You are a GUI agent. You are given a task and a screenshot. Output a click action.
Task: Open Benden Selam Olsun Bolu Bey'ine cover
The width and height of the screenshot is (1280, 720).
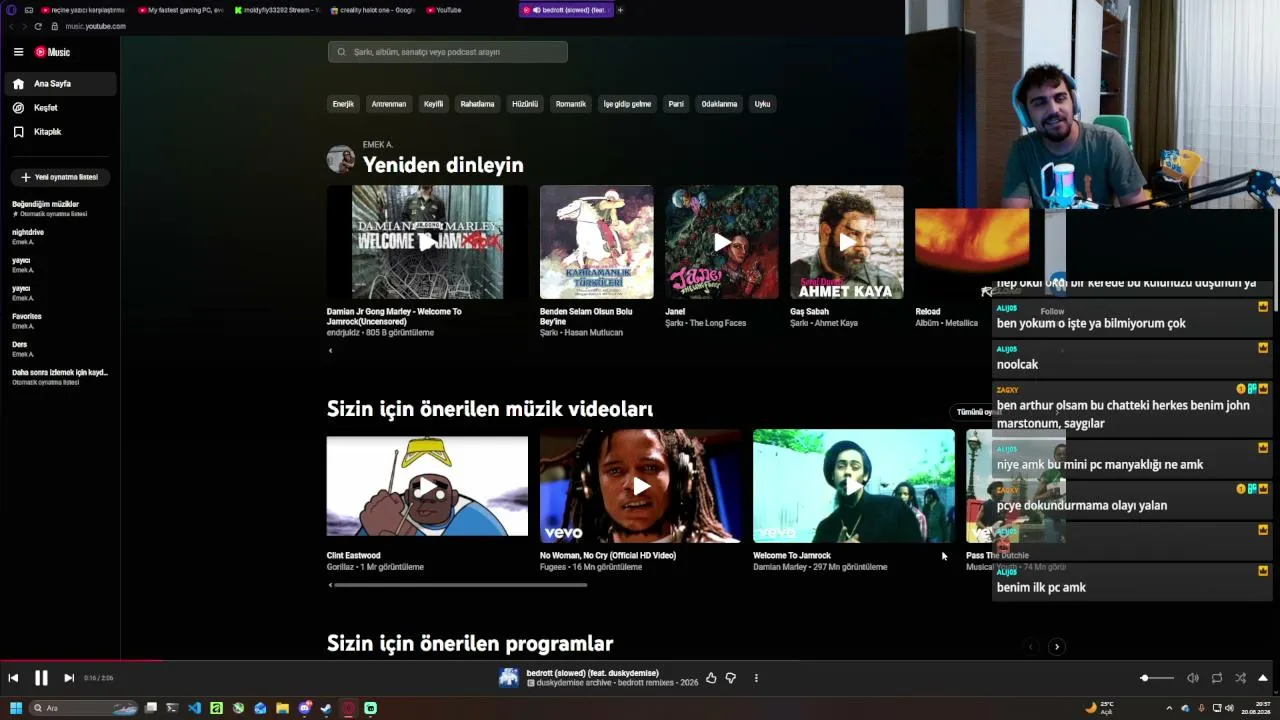coord(597,242)
